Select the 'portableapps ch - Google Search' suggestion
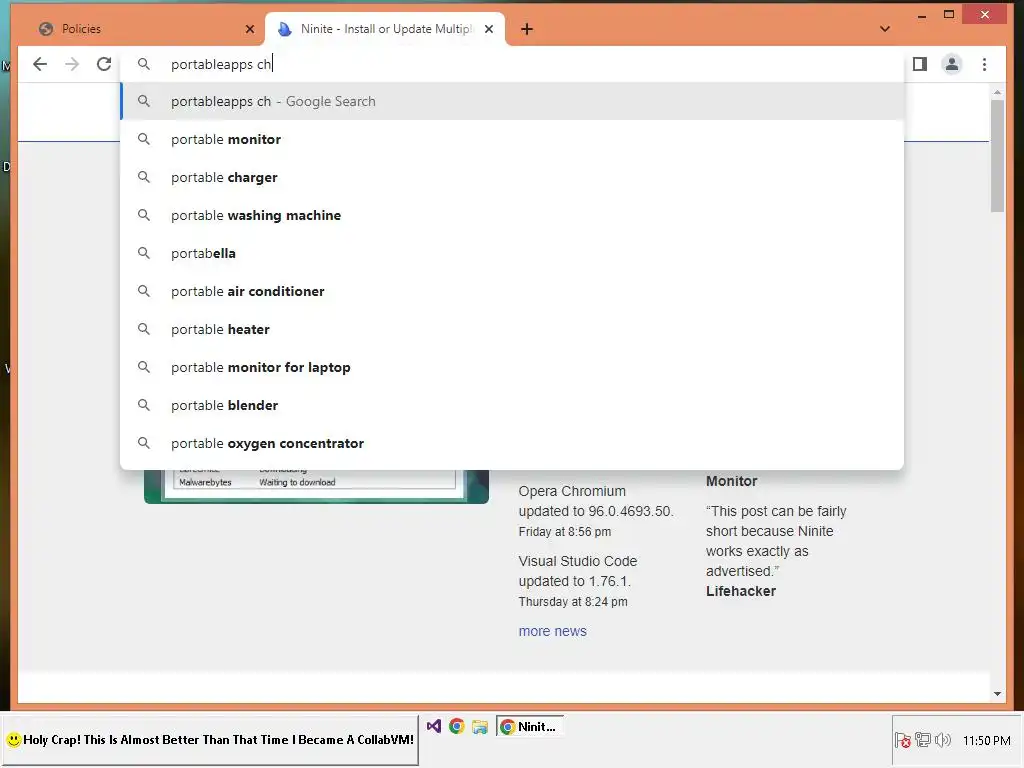This screenshot has width=1024, height=768. click(513, 101)
